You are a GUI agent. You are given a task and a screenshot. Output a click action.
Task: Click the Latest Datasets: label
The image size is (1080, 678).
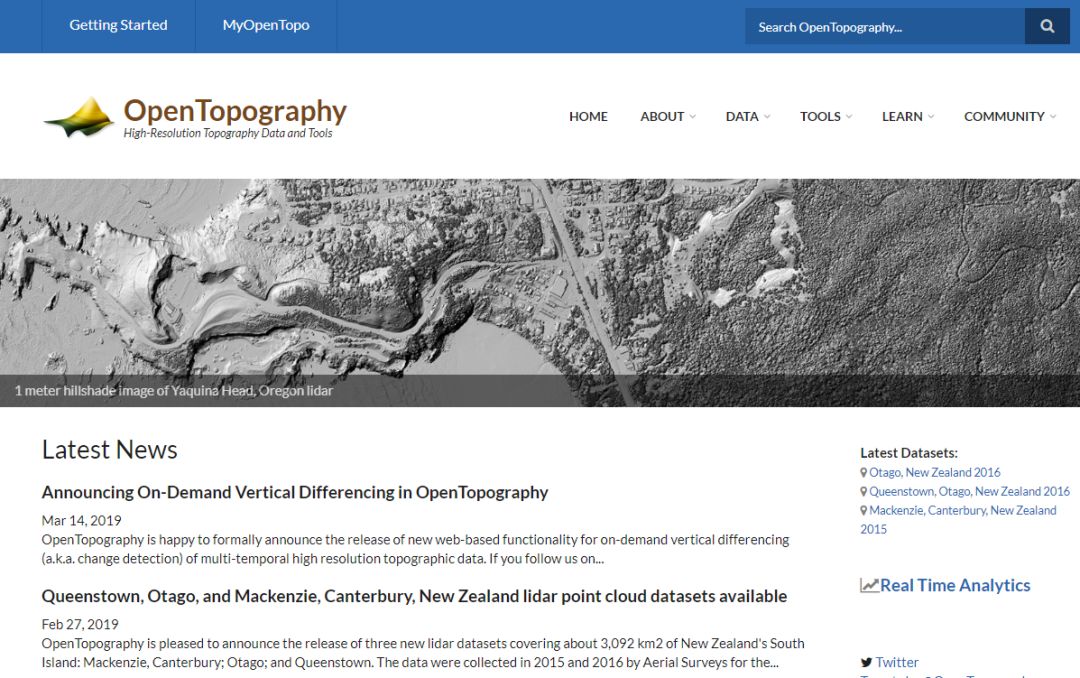click(909, 453)
